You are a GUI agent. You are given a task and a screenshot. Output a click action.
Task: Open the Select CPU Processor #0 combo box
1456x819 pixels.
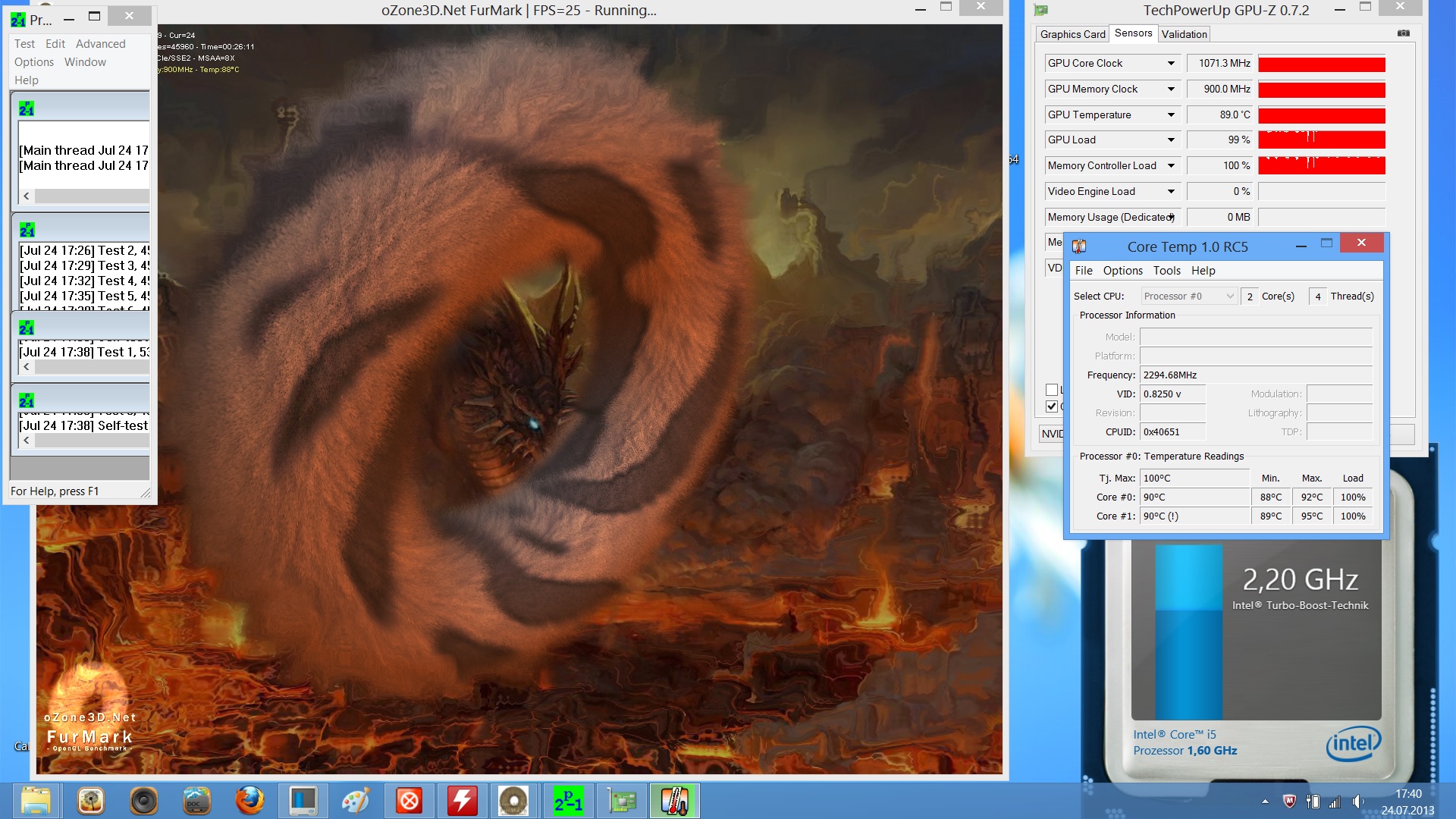[x=1189, y=297]
